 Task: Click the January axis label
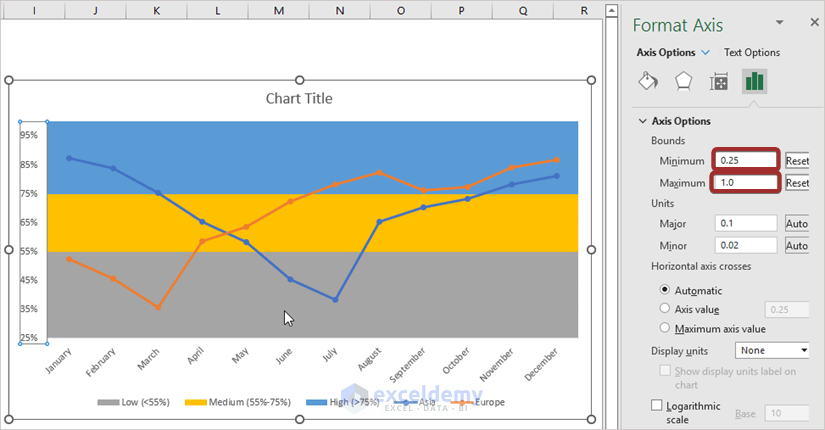pyautogui.click(x=58, y=361)
